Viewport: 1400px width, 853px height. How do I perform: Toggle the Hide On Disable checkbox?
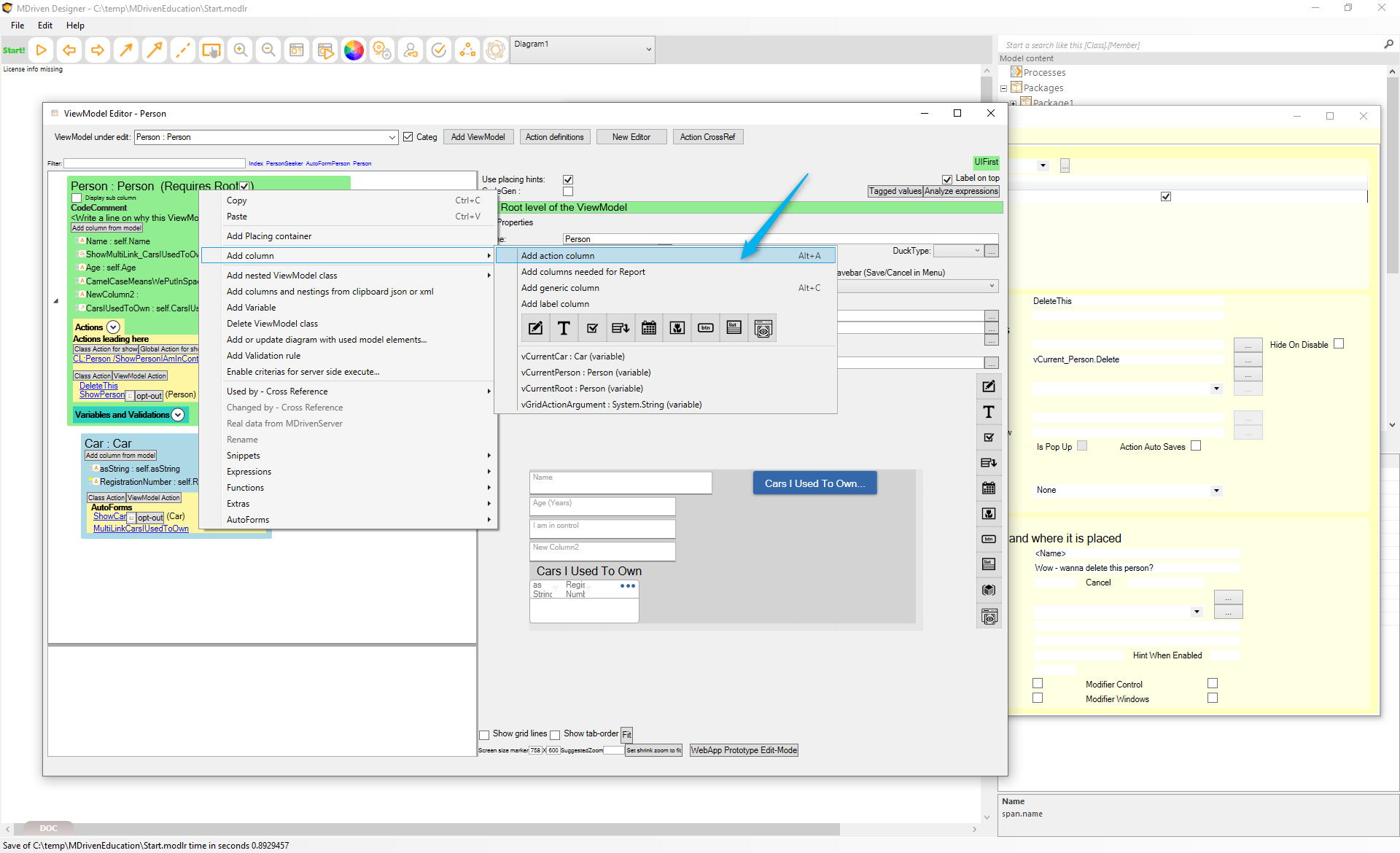click(x=1339, y=344)
